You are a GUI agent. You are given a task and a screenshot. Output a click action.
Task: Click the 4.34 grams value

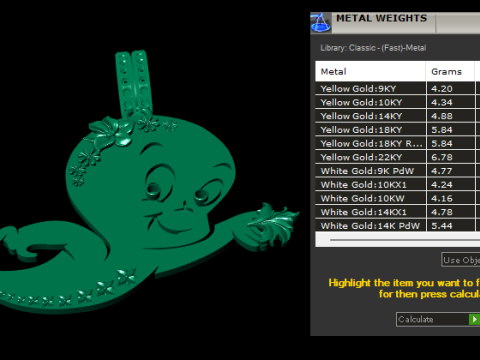[x=442, y=102]
